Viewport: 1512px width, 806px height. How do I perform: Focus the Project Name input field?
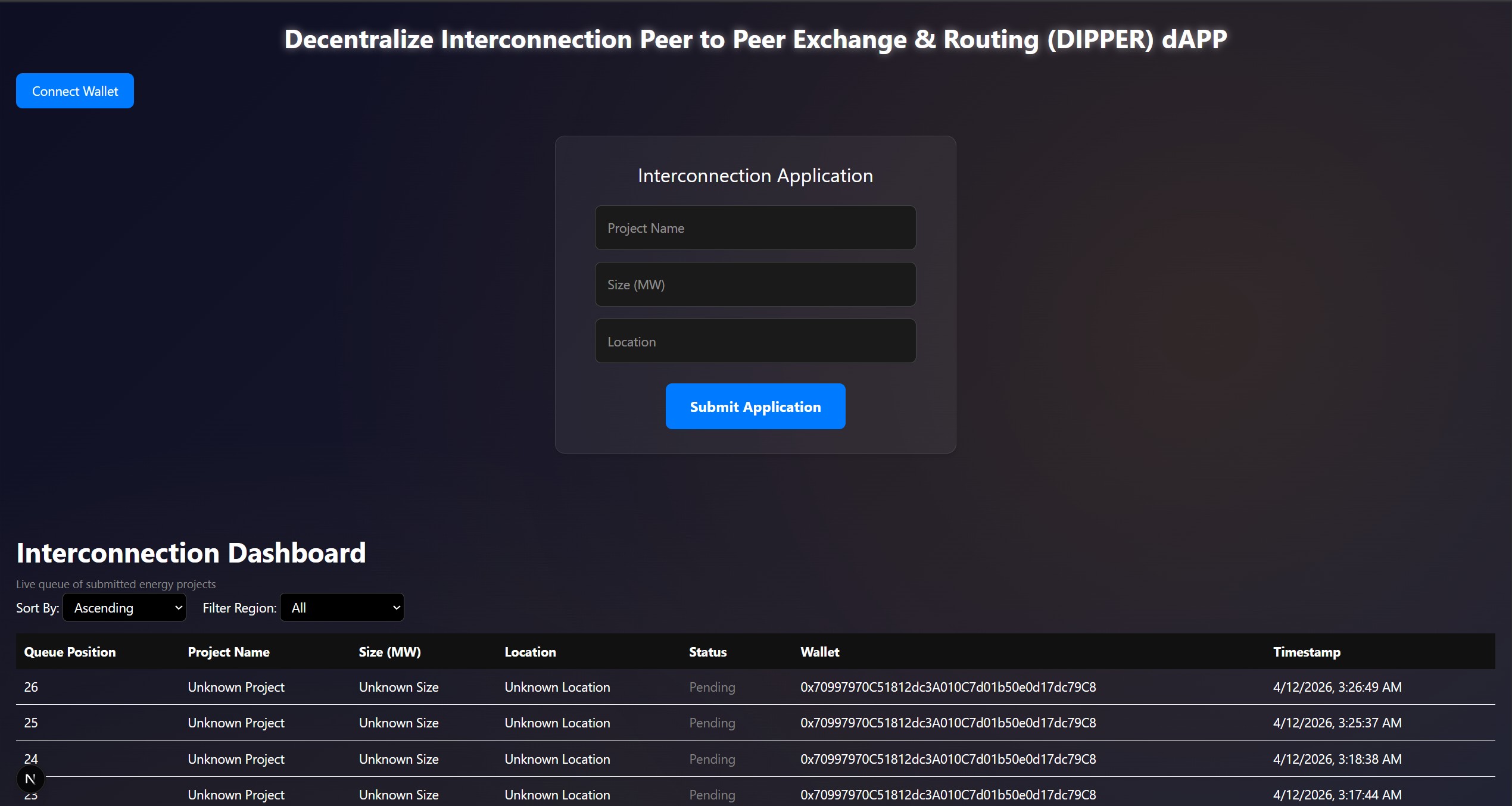click(x=755, y=228)
